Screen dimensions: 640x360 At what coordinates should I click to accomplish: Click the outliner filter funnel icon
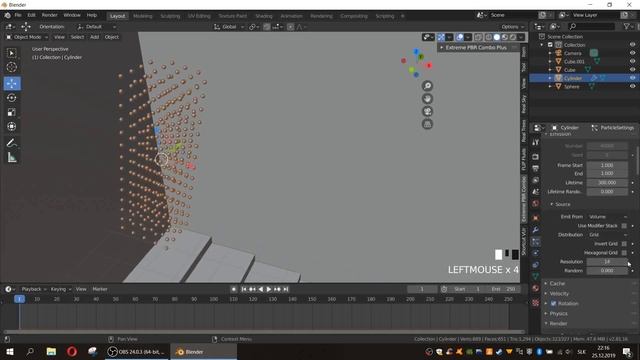(627, 27)
